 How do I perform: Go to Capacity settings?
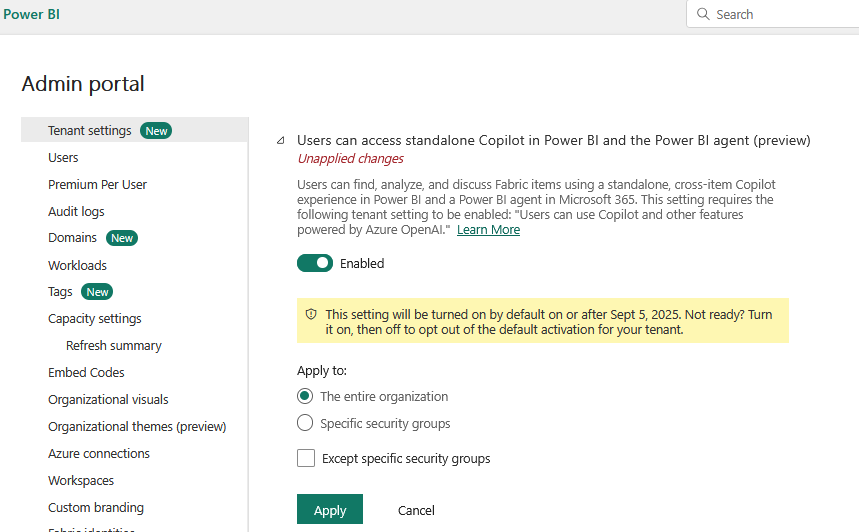coord(94,319)
